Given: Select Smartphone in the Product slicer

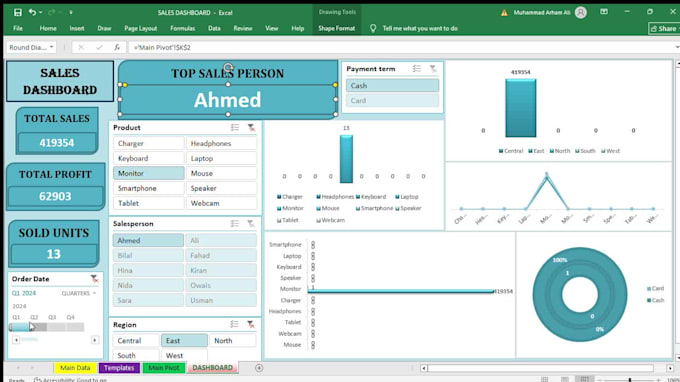Looking at the screenshot, I should pyautogui.click(x=149, y=189).
